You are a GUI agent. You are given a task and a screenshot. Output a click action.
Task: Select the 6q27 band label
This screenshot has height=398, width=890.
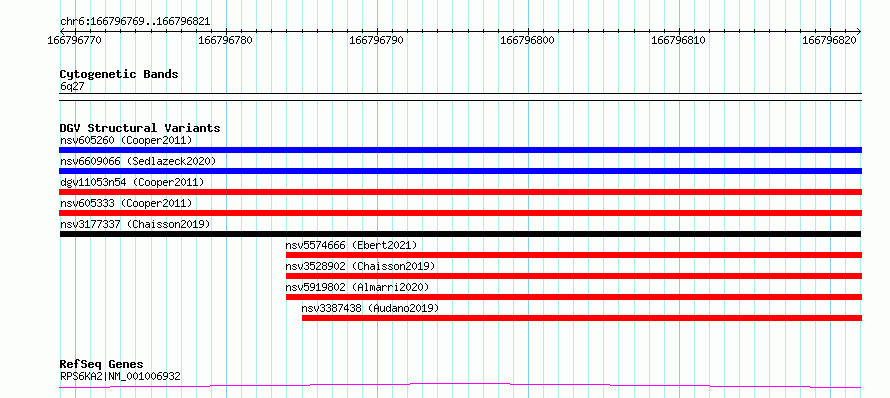tap(72, 86)
